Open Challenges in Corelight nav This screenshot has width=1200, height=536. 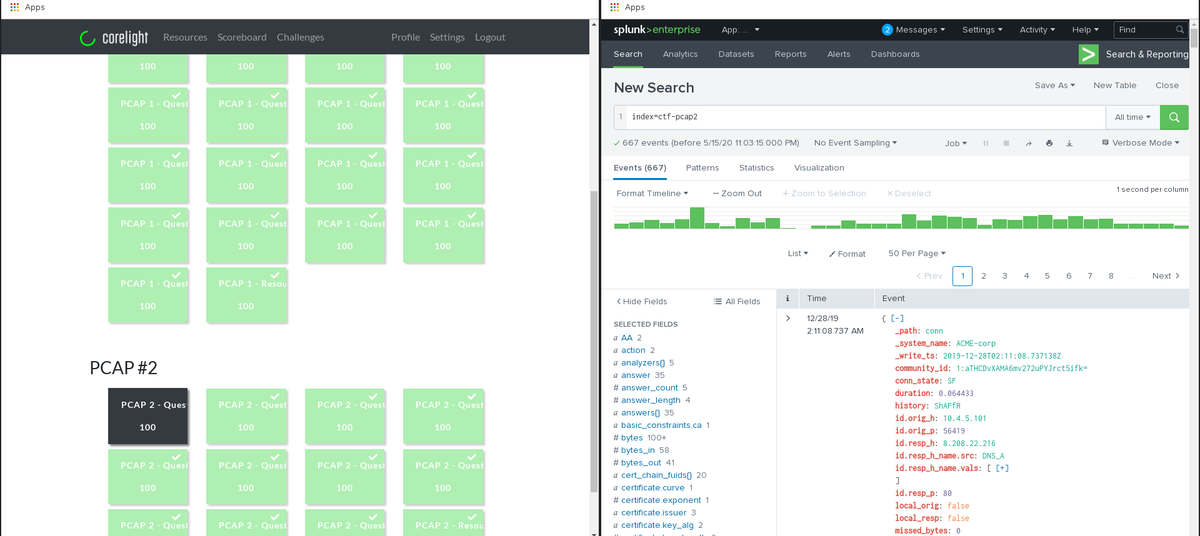[301, 37]
